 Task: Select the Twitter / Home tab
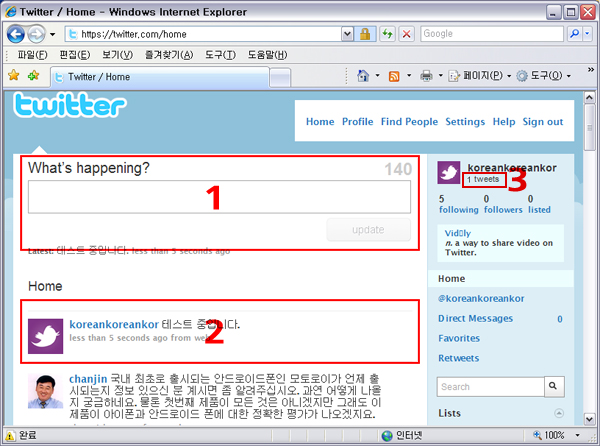(x=160, y=77)
